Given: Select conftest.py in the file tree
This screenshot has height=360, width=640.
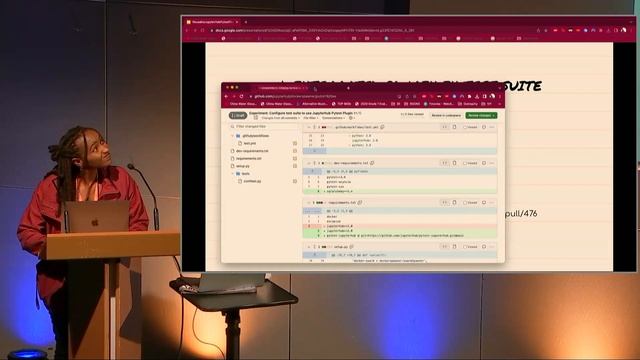Looking at the screenshot, I should 252,181.
